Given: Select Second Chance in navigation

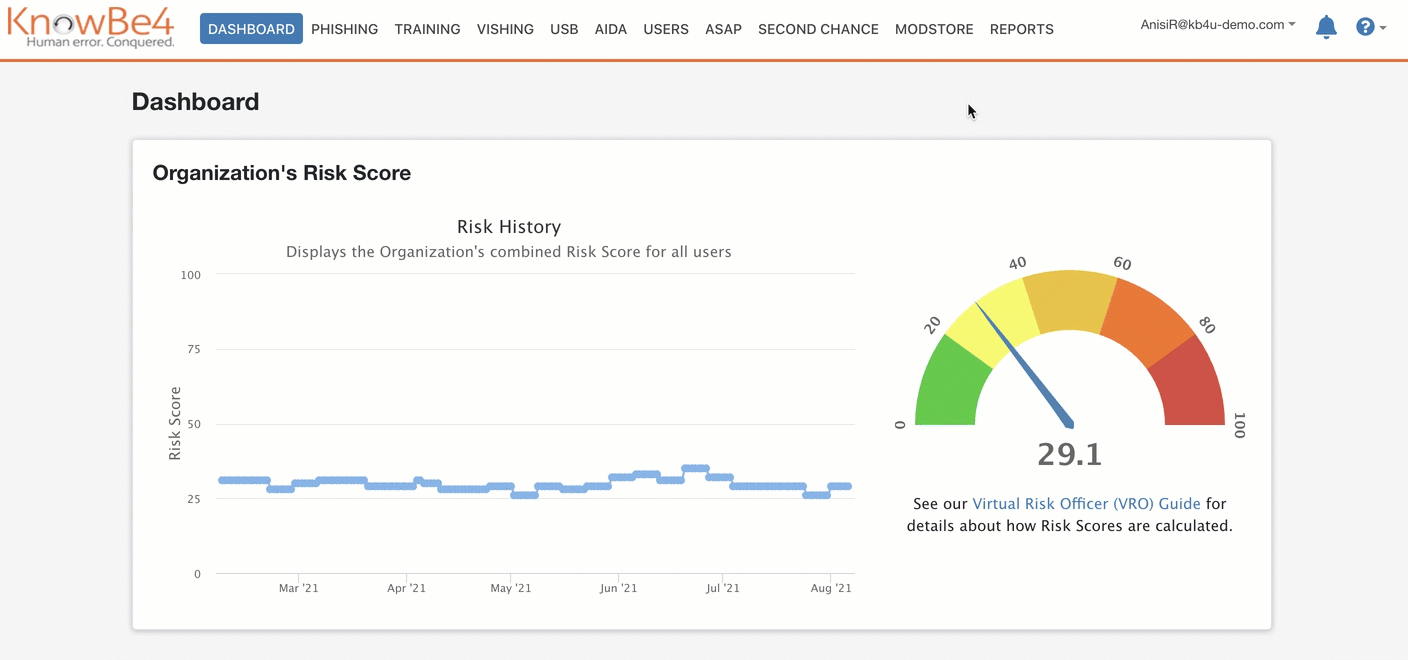Looking at the screenshot, I should click(818, 29).
